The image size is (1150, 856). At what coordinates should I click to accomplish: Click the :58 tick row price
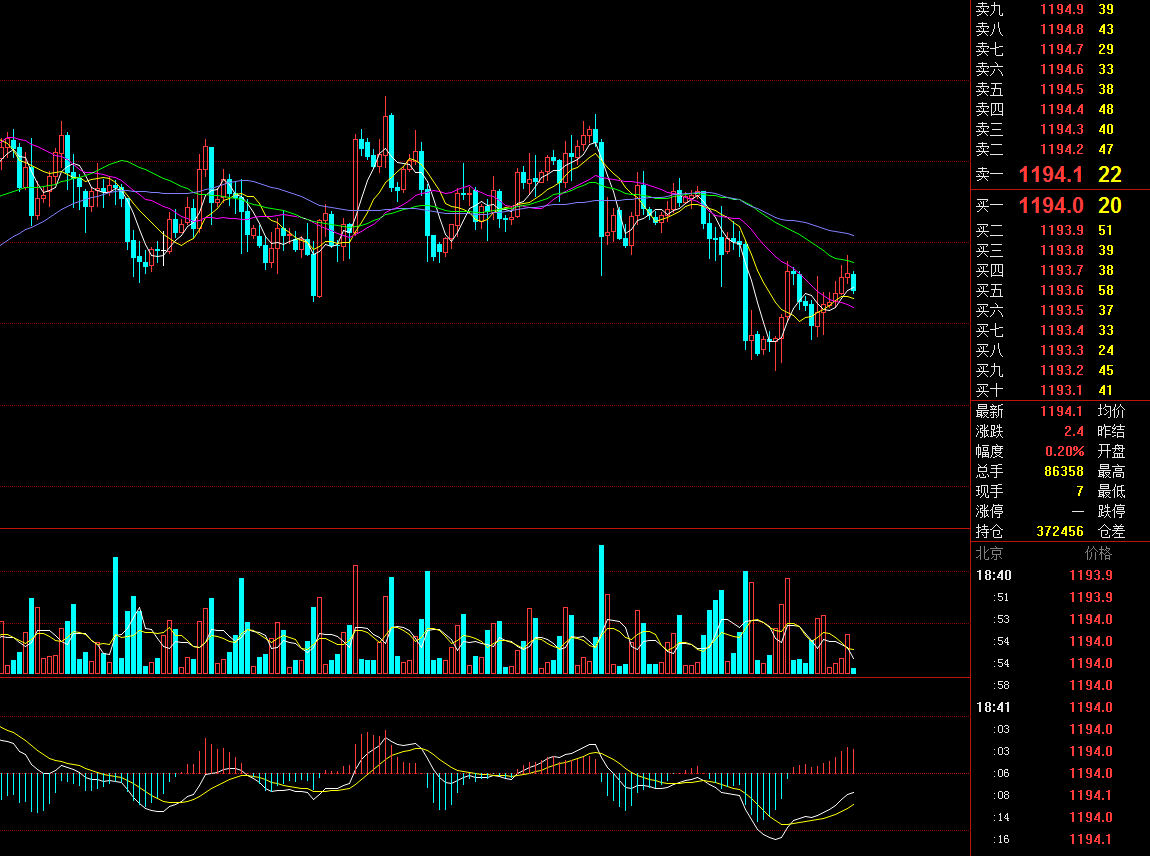click(x=1091, y=685)
